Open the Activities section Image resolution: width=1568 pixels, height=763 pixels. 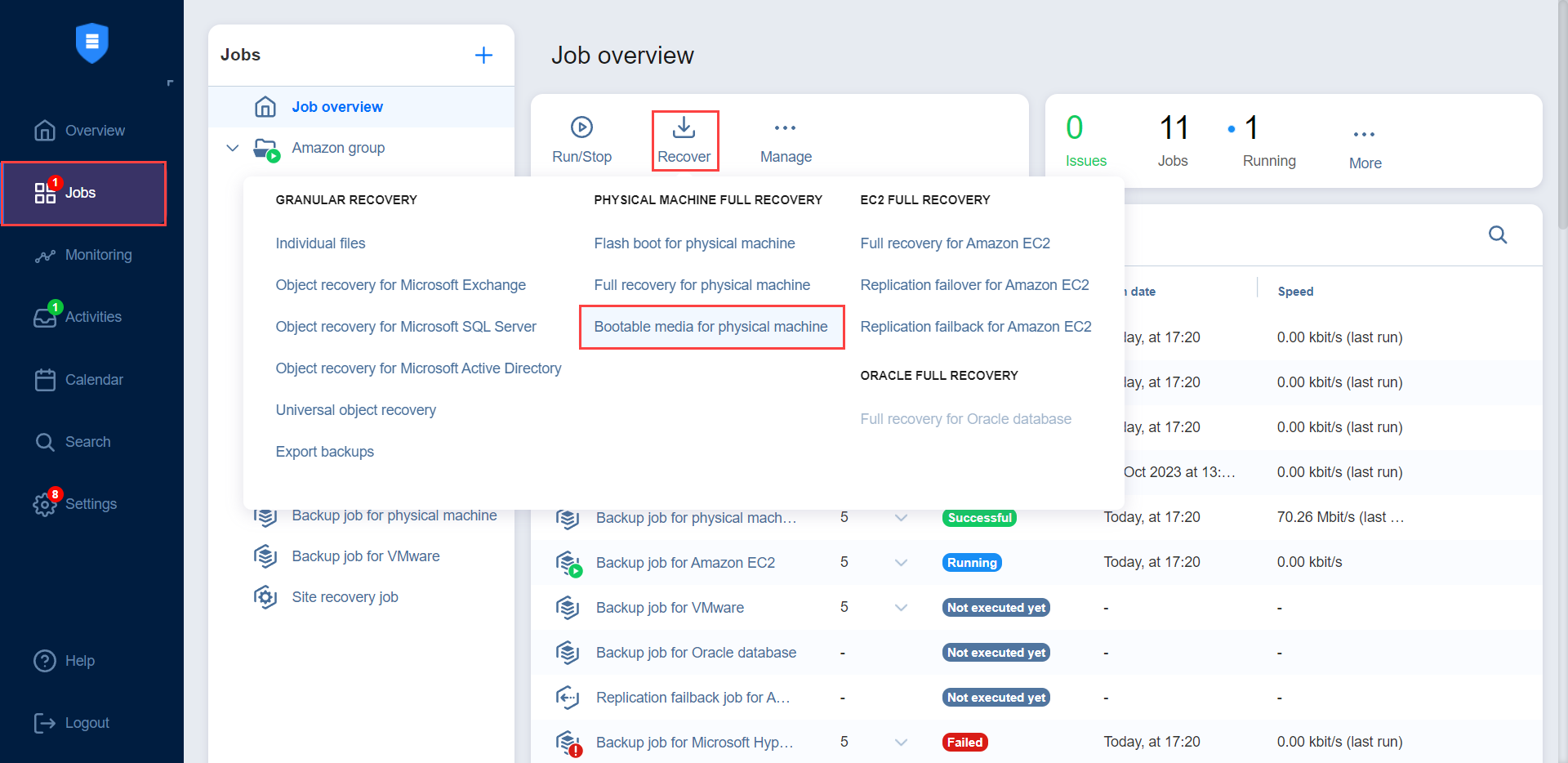pyautogui.click(x=78, y=317)
